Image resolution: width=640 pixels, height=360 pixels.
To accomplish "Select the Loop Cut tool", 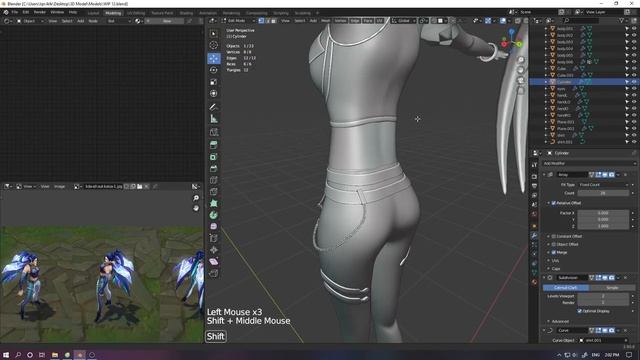I will [x=213, y=180].
